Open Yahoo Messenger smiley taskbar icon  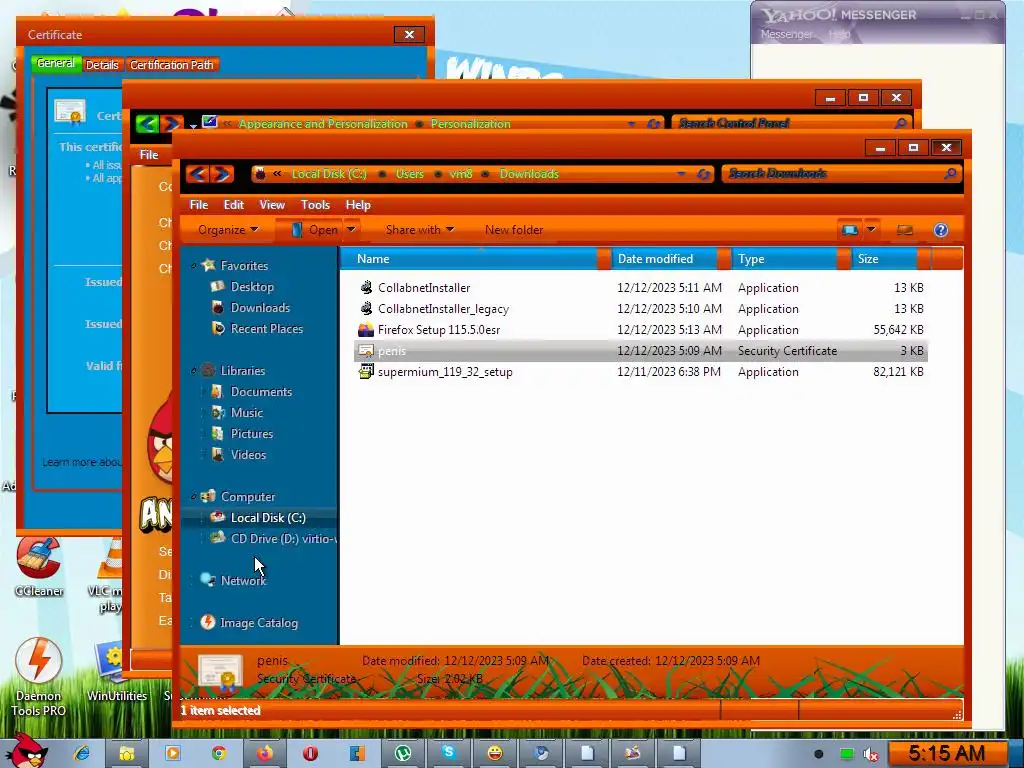[x=495, y=753]
